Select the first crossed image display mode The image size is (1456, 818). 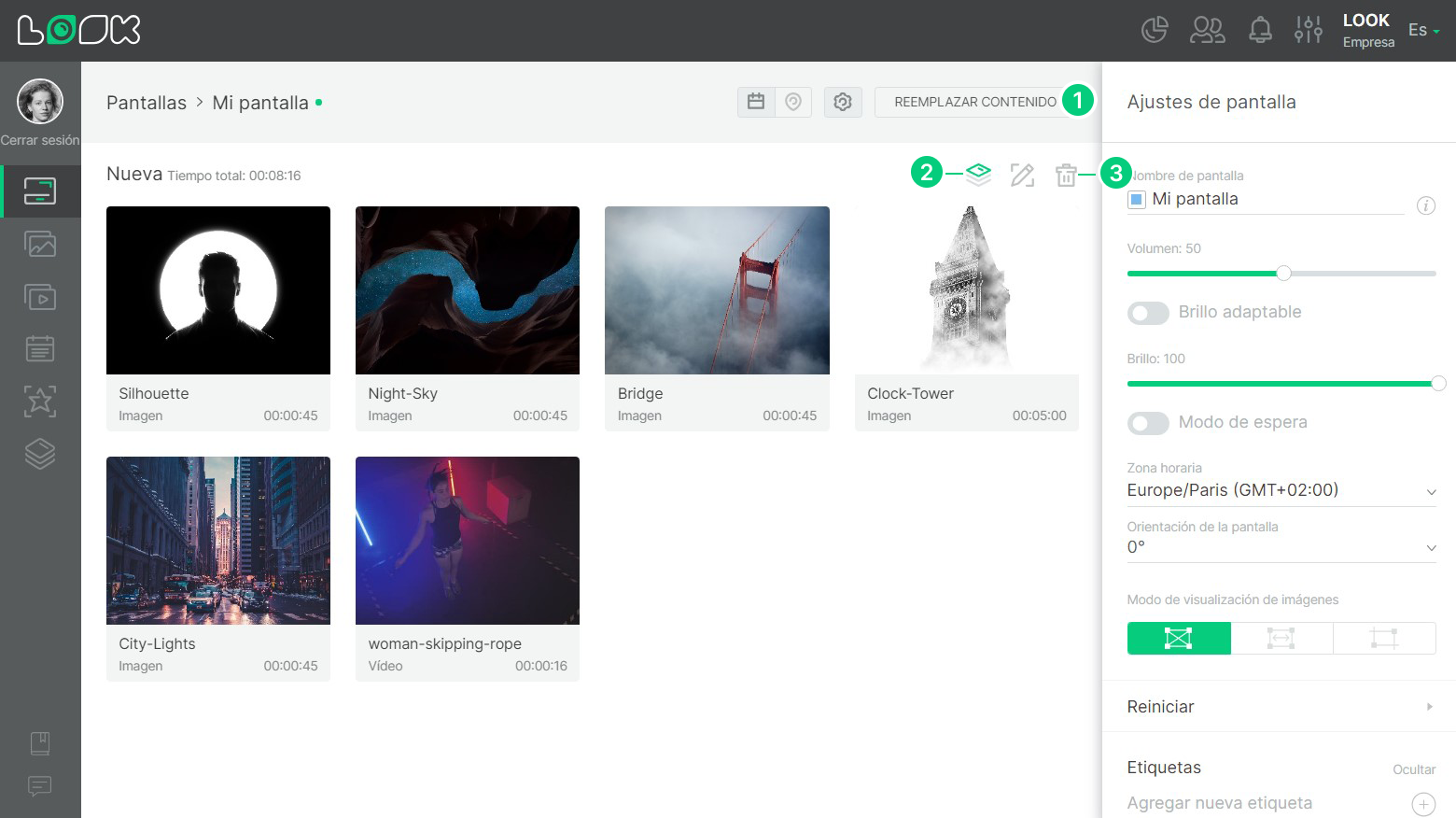pos(1179,639)
